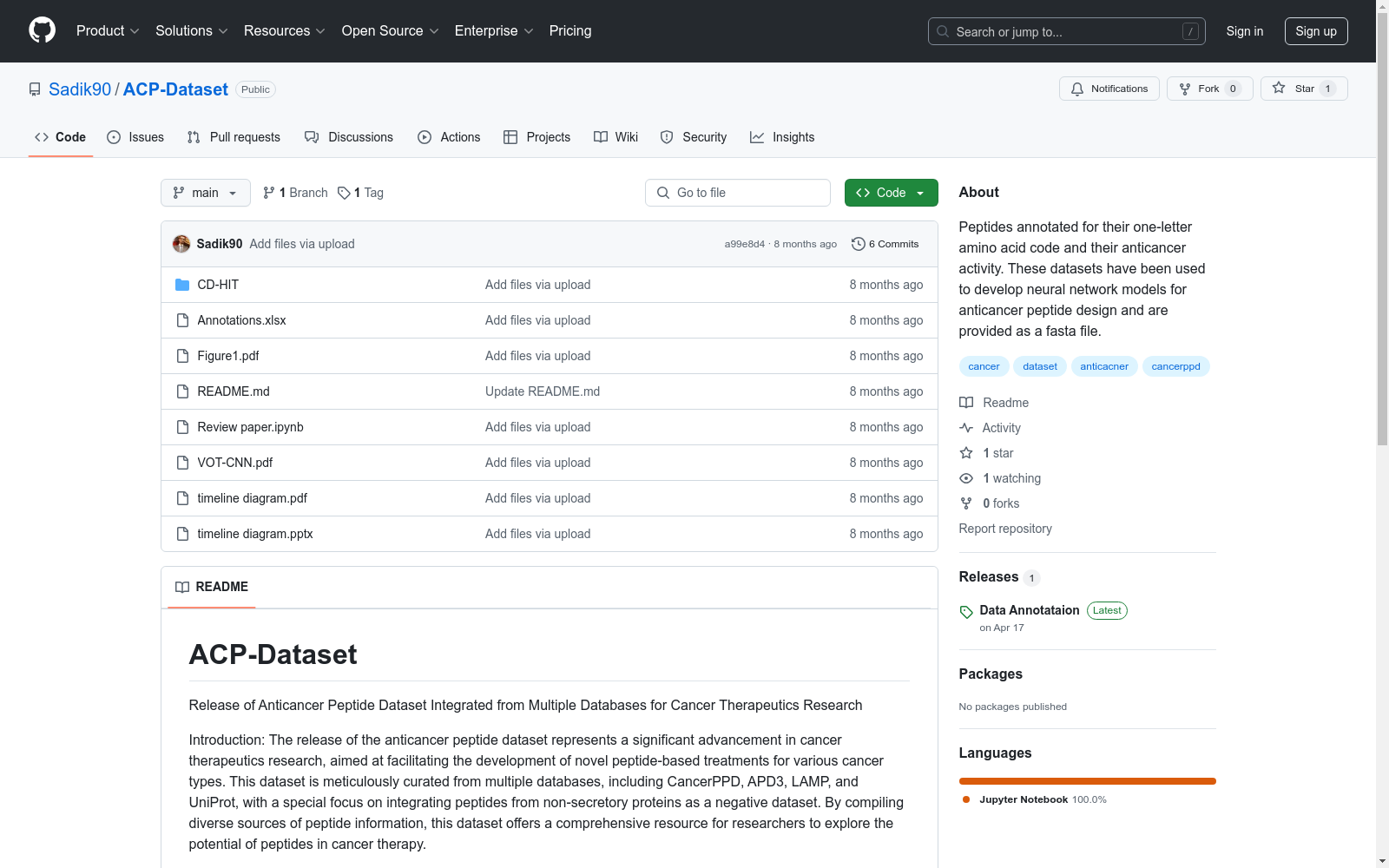Click the fork icon beside 0 forks

click(x=966, y=503)
